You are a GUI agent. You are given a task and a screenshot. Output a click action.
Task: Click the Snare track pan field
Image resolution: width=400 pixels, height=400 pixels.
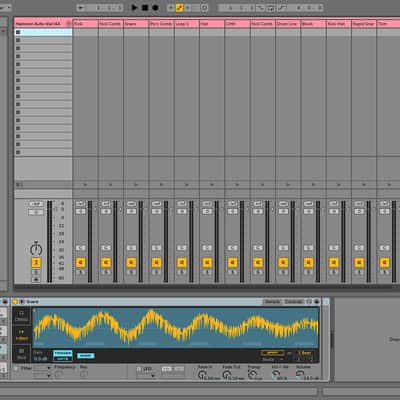[131, 248]
